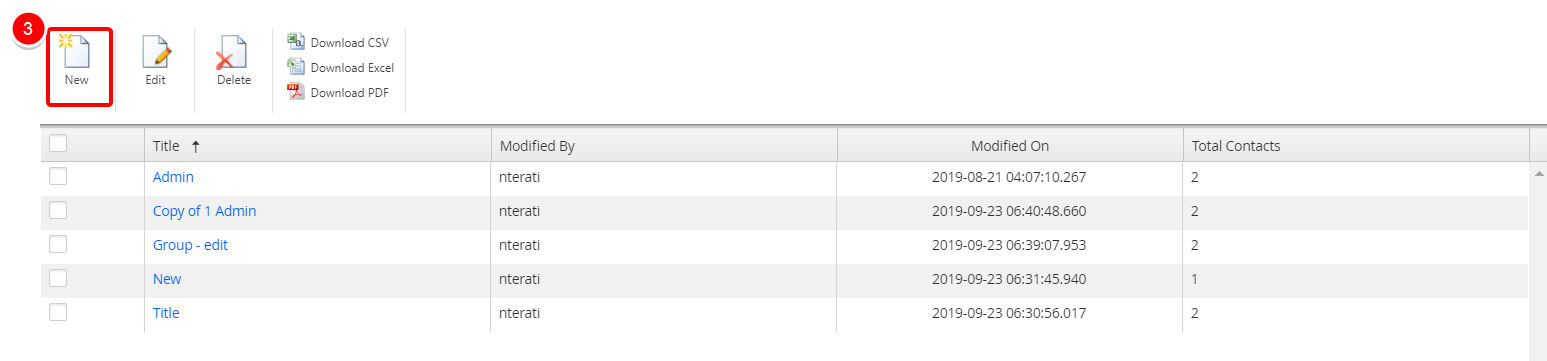Open the Group - edit link
The height and width of the screenshot is (361, 1547).
tap(190, 245)
